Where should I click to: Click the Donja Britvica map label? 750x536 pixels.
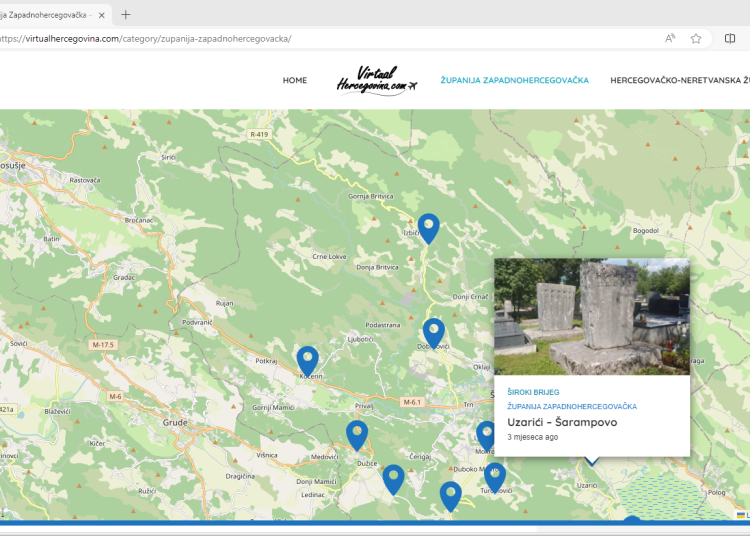point(377,267)
